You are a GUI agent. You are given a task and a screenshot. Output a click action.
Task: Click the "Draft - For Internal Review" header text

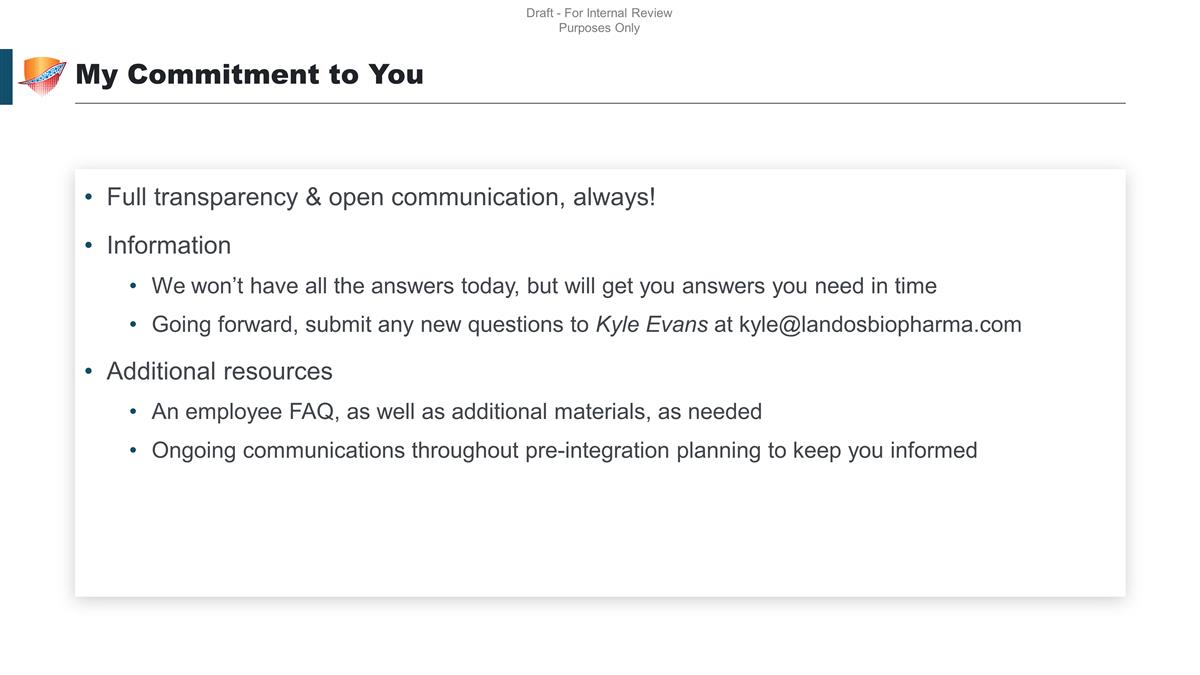(x=599, y=13)
